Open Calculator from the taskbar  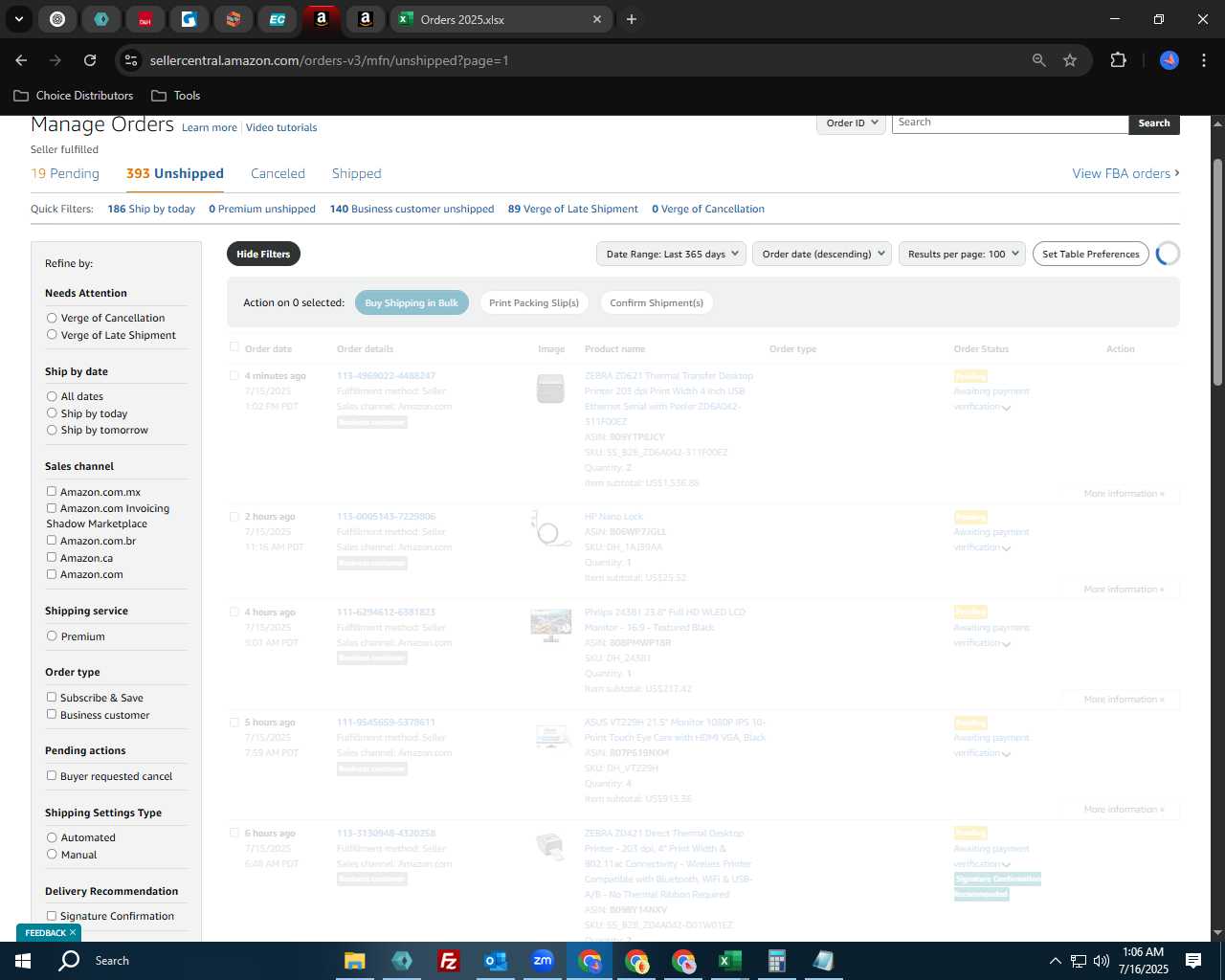(777, 961)
